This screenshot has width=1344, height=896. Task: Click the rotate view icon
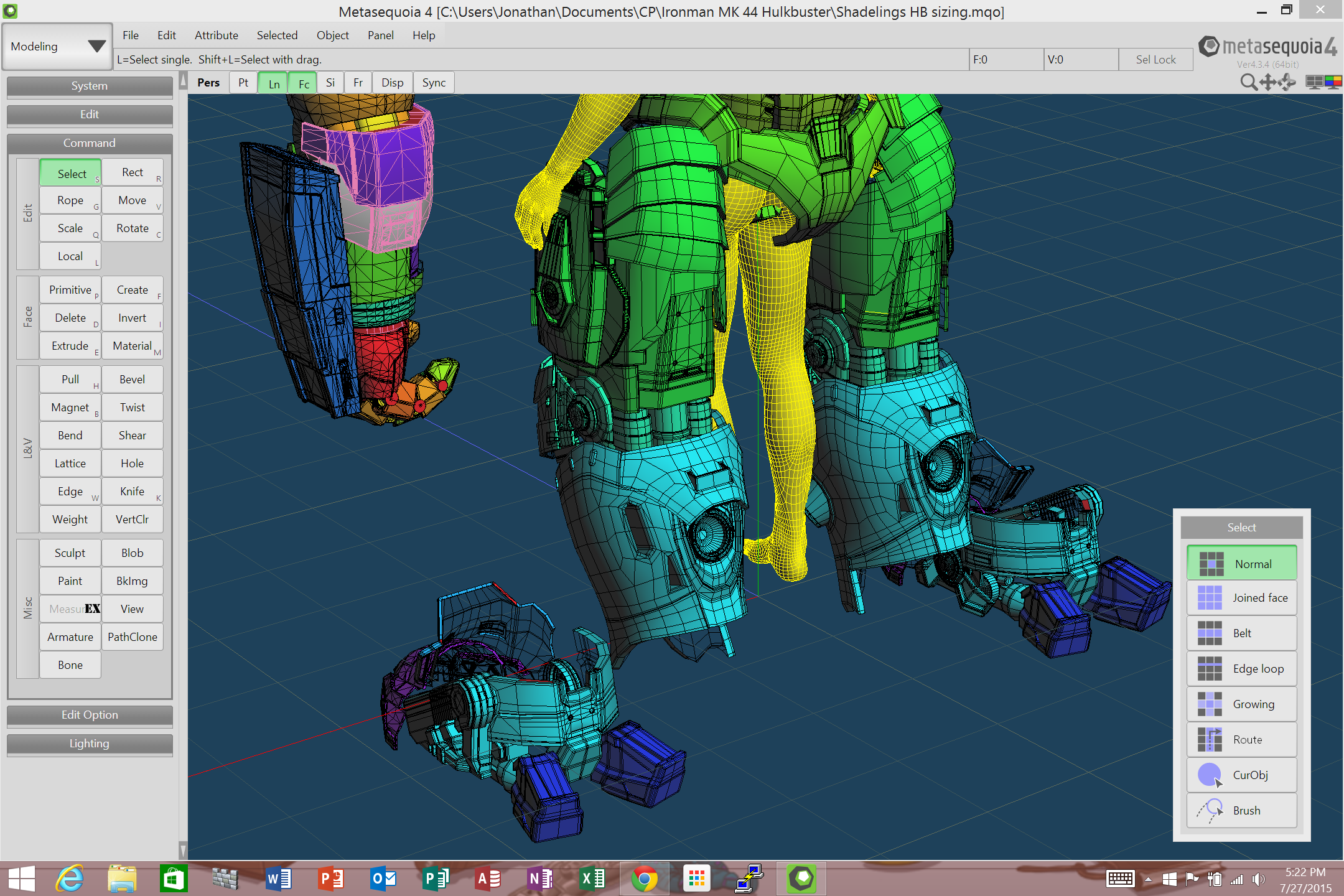[x=1287, y=82]
